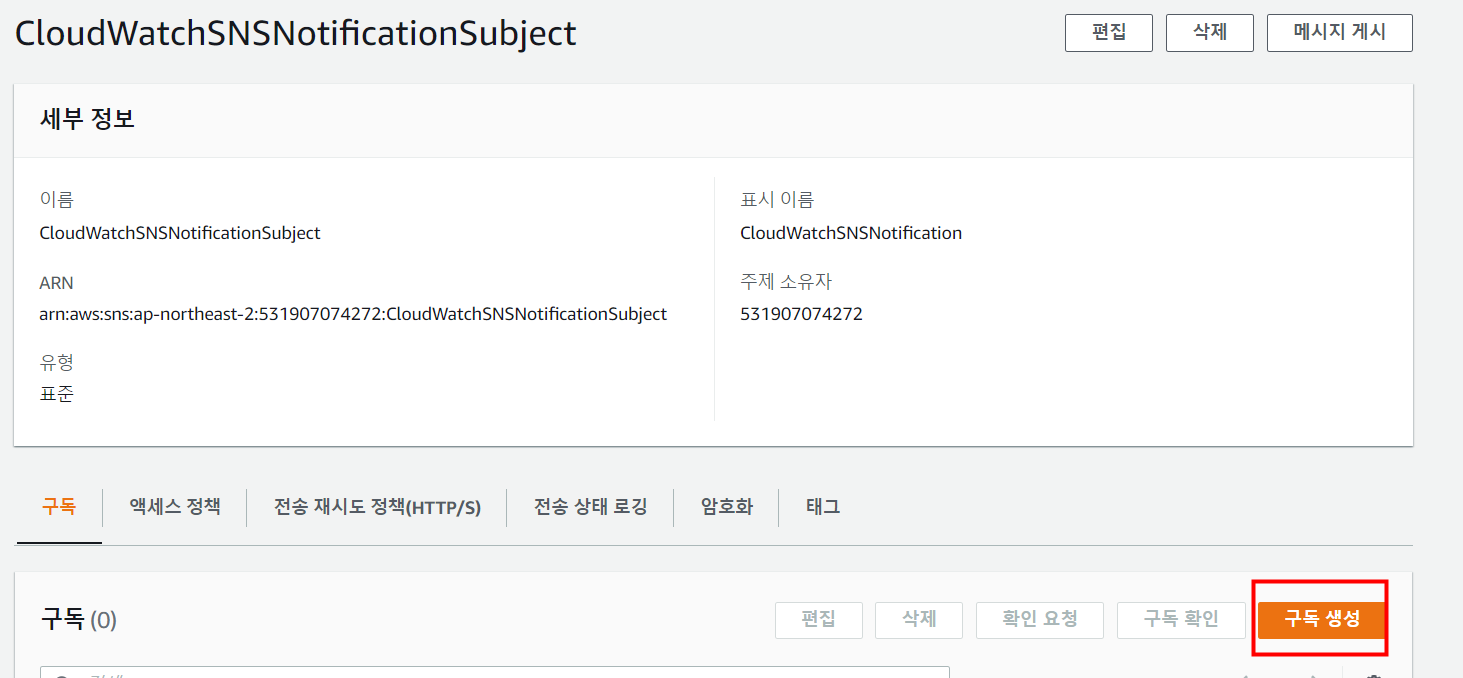Click the 유형 field label
The width and height of the screenshot is (1463, 678).
tap(57, 362)
